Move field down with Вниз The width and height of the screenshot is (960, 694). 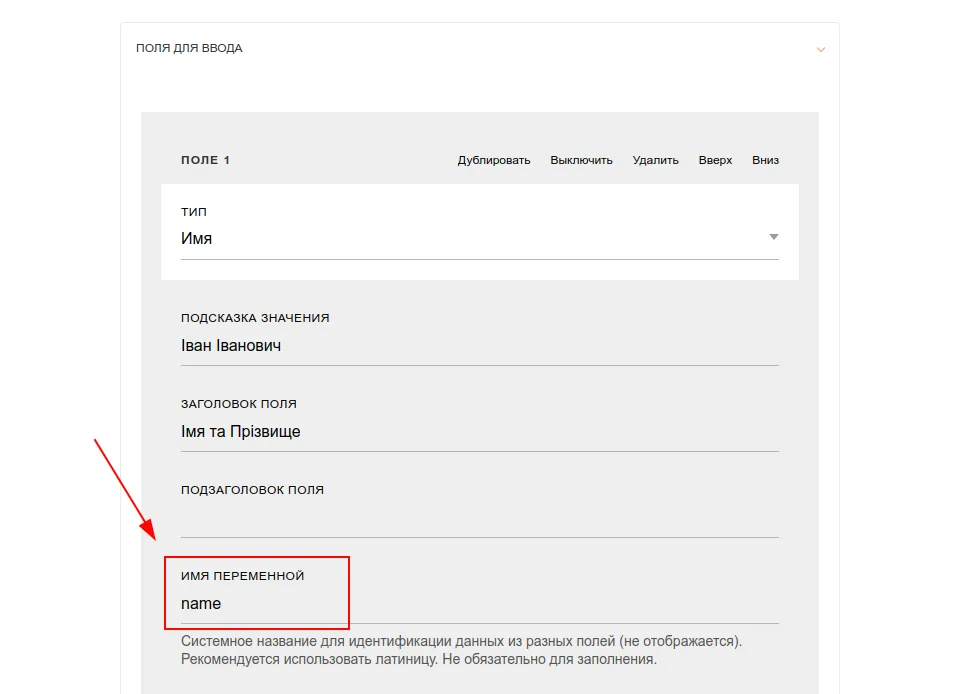coord(765,160)
